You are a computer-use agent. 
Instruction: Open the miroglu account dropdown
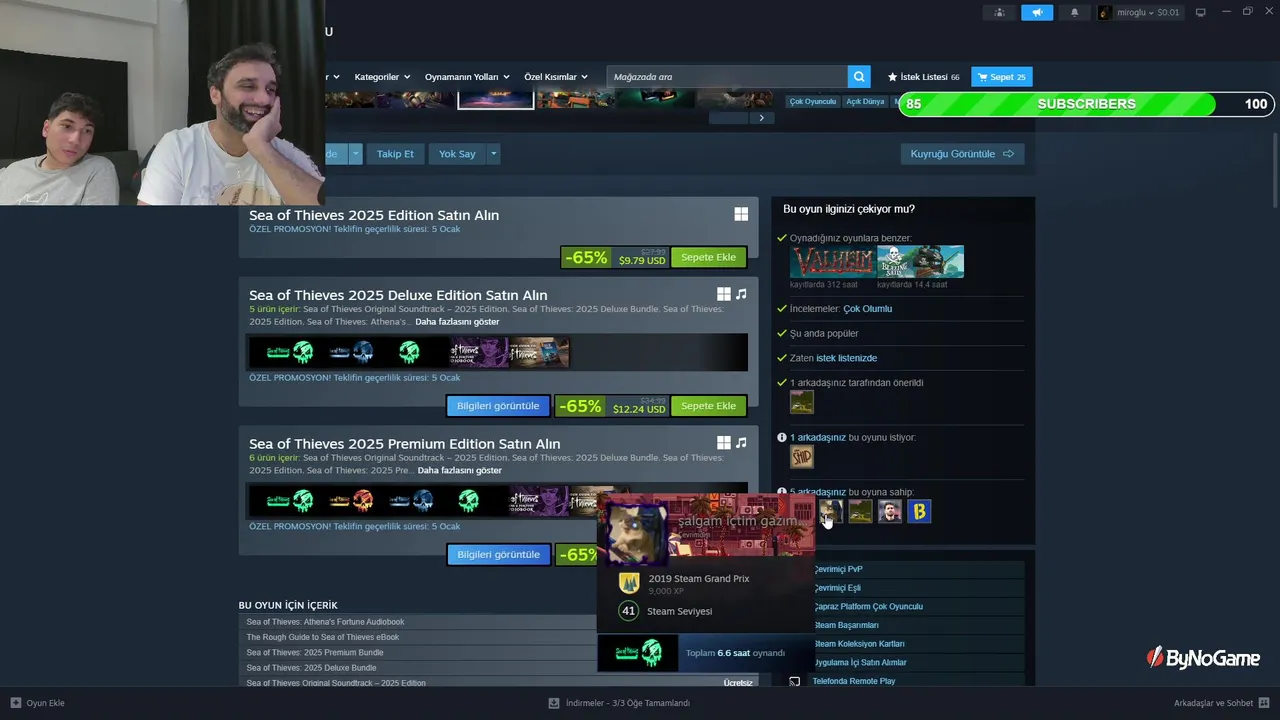(x=1148, y=12)
